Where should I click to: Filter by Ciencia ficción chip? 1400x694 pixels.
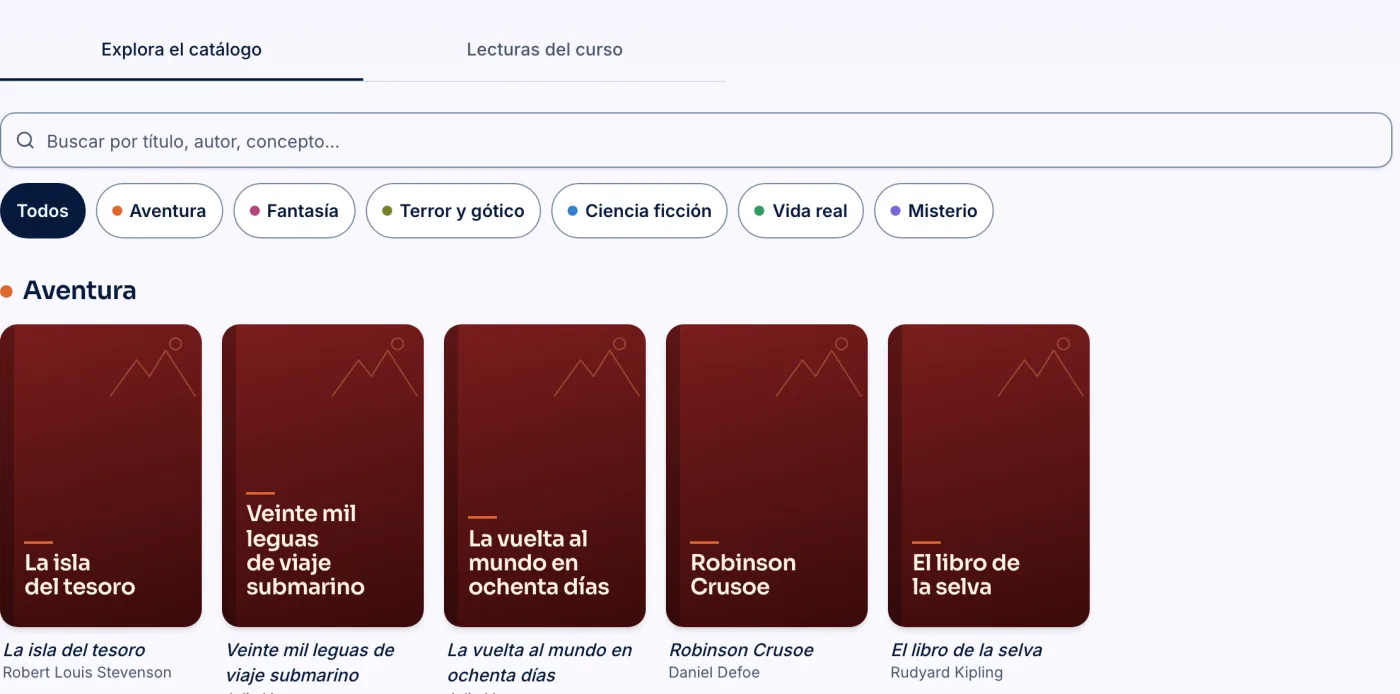click(639, 211)
